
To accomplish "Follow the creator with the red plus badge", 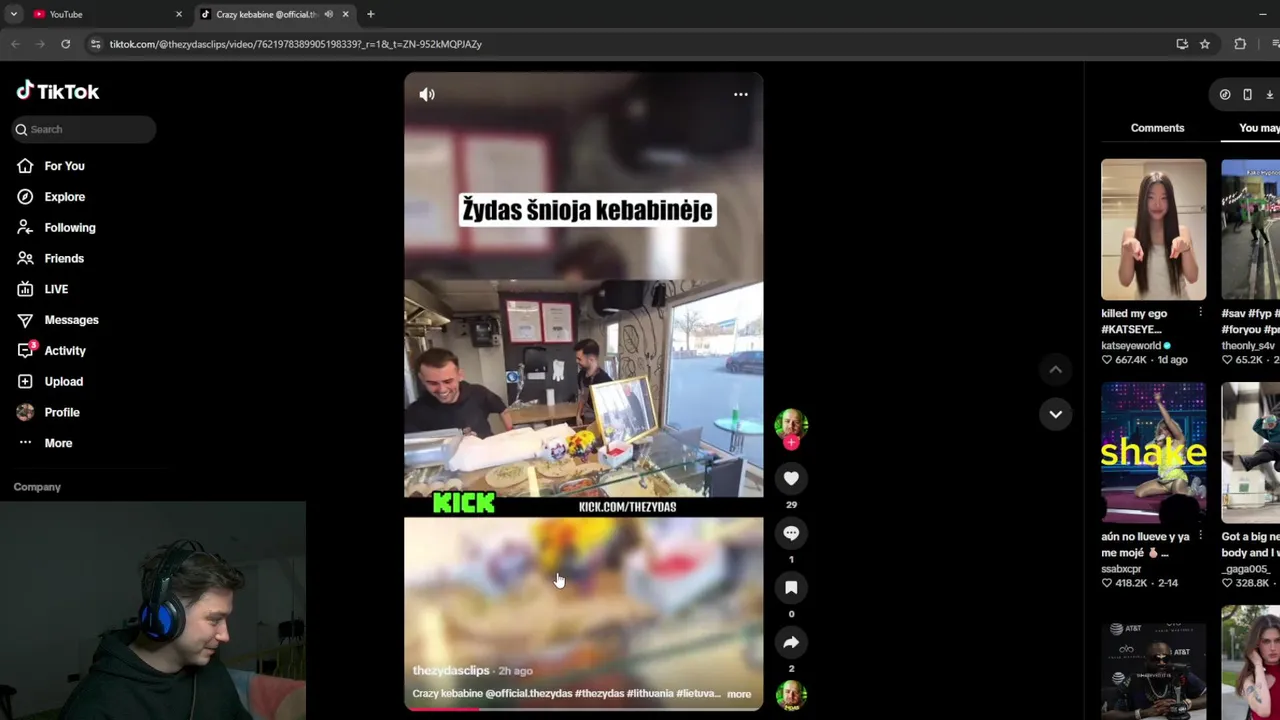I will point(791,442).
